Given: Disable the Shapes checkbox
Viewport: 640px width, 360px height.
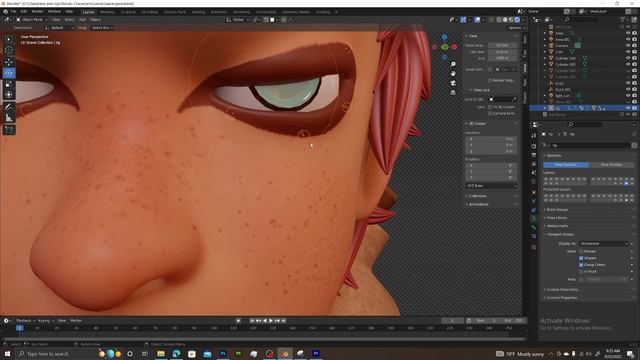Looking at the screenshot, I should click(x=581, y=258).
